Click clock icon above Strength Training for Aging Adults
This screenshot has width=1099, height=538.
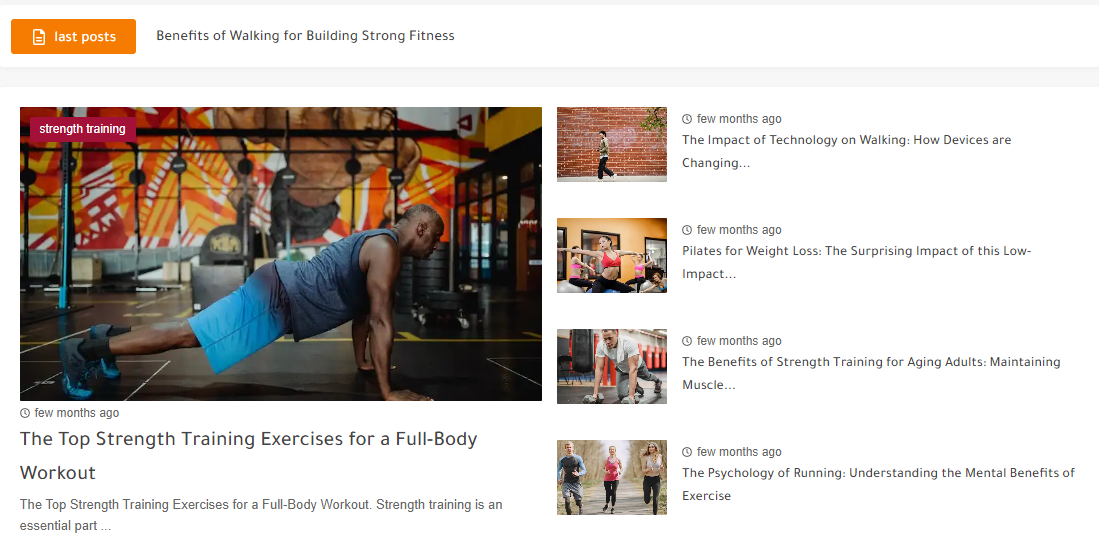(687, 341)
